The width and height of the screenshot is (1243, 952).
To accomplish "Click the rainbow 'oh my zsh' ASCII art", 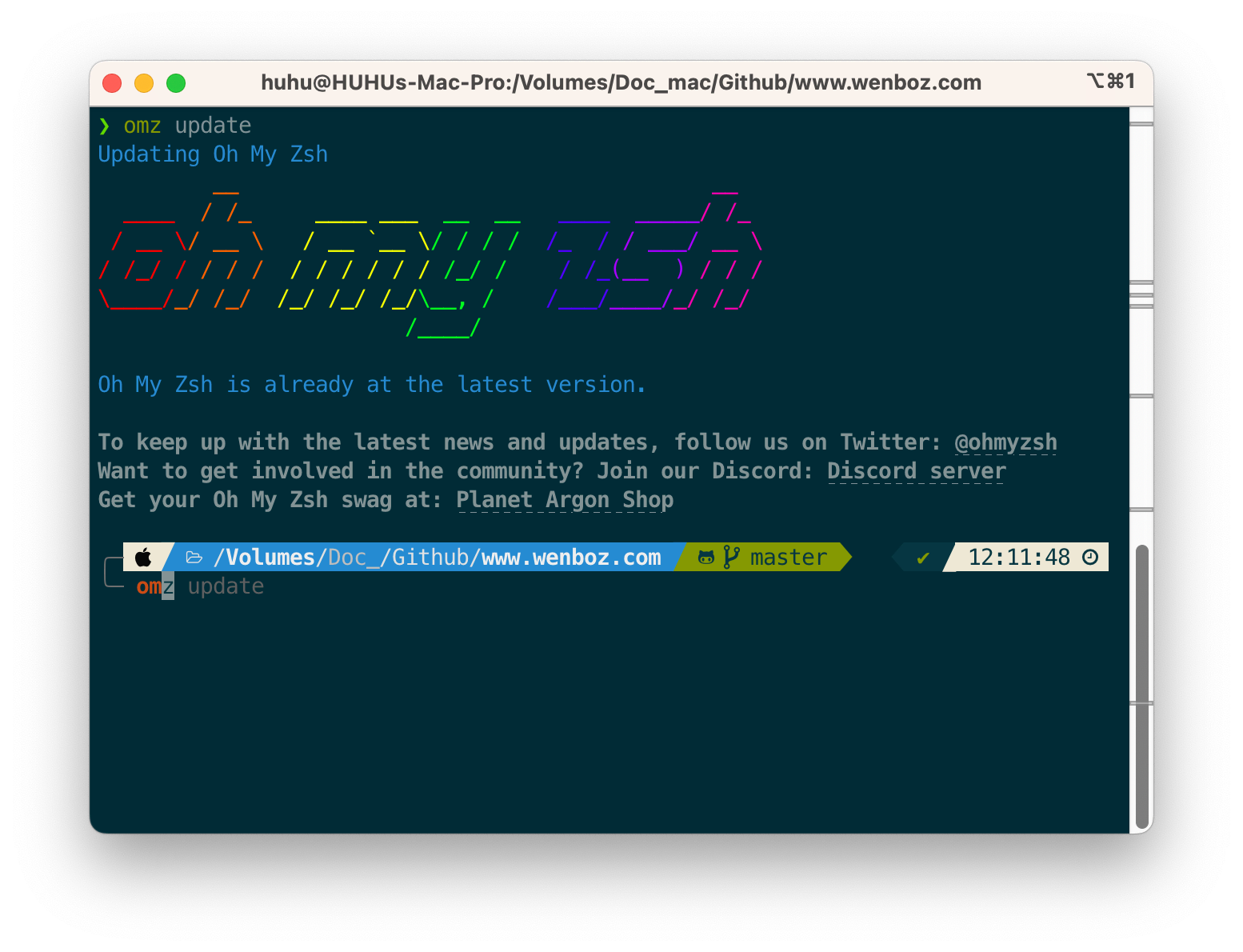I will pos(430,264).
